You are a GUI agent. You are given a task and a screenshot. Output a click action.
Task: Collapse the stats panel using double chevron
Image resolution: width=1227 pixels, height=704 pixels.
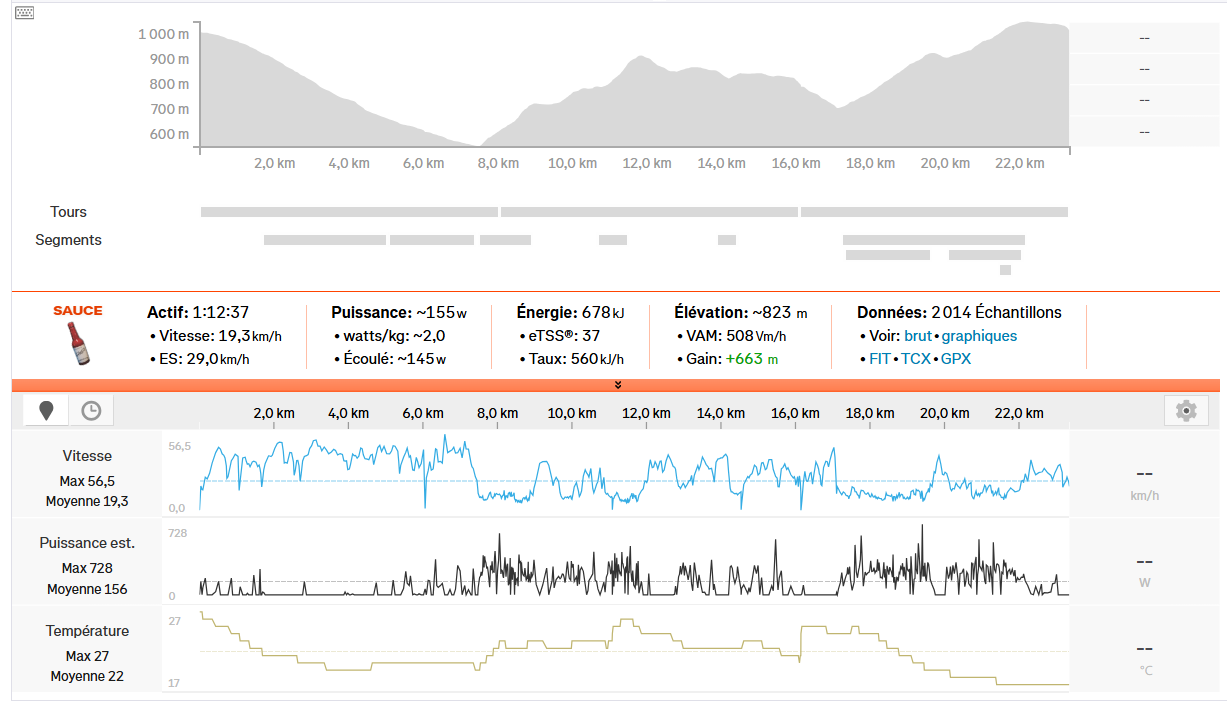(617, 385)
